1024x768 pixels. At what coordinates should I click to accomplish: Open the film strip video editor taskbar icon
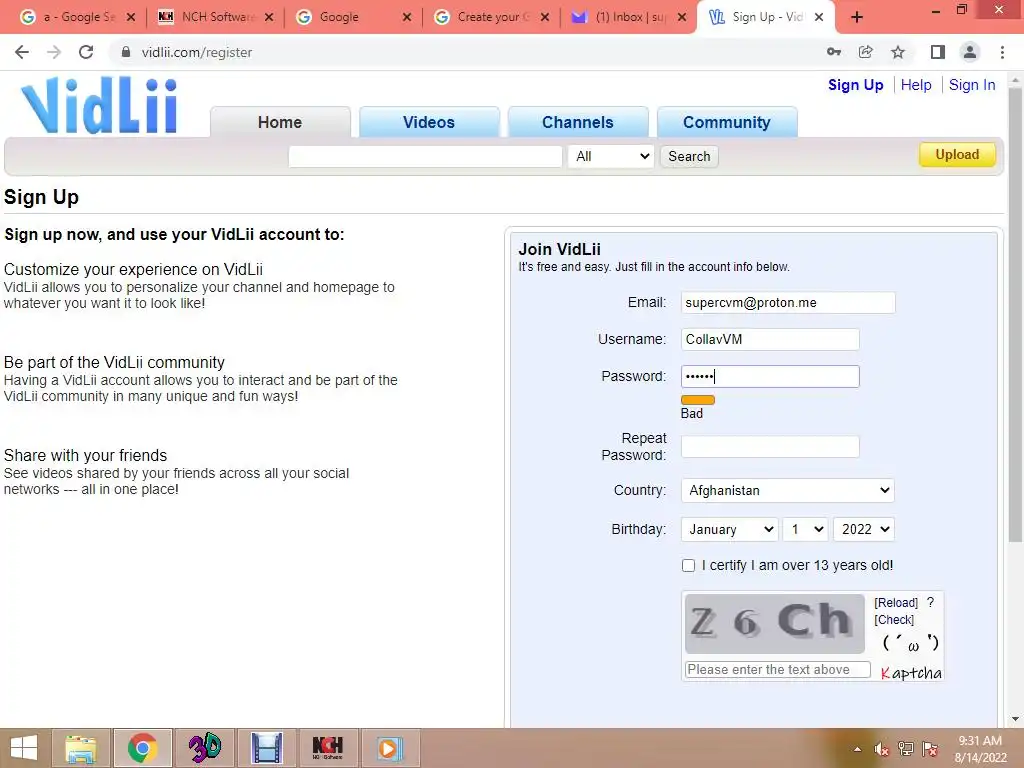pos(266,748)
